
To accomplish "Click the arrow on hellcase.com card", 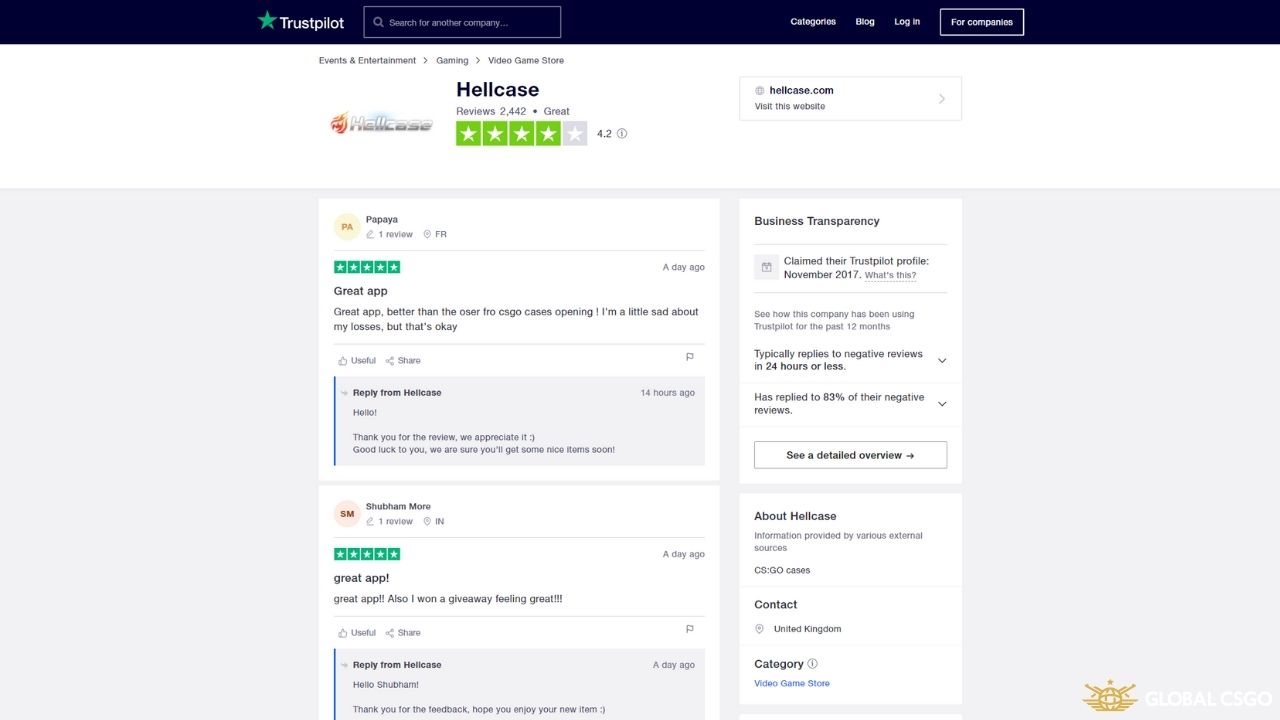I will pos(941,99).
